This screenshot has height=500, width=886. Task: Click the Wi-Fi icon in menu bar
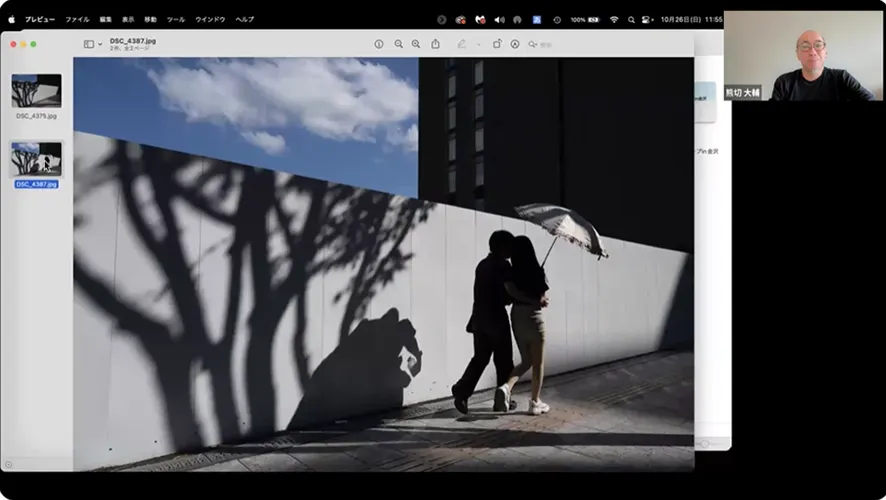(614, 19)
